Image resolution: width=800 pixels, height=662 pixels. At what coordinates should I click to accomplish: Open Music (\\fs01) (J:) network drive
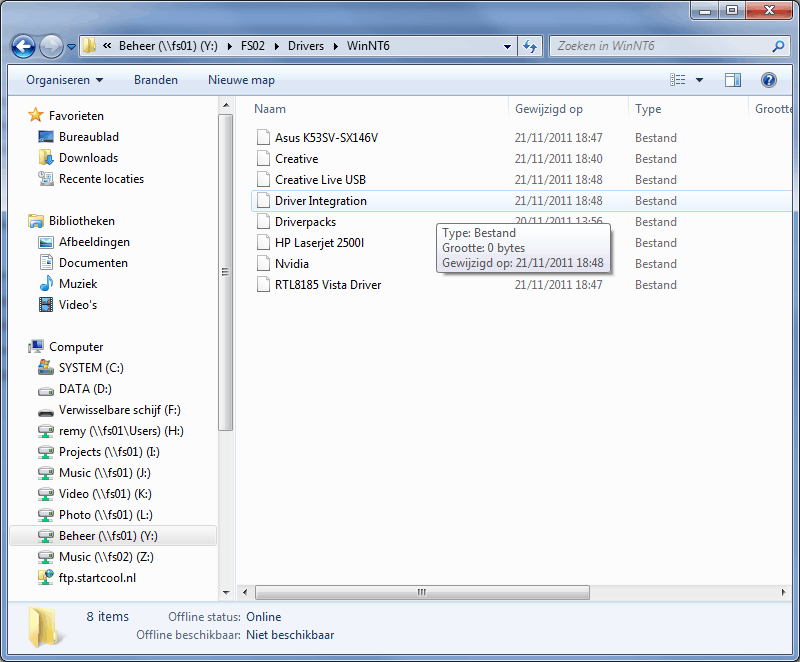tap(105, 473)
